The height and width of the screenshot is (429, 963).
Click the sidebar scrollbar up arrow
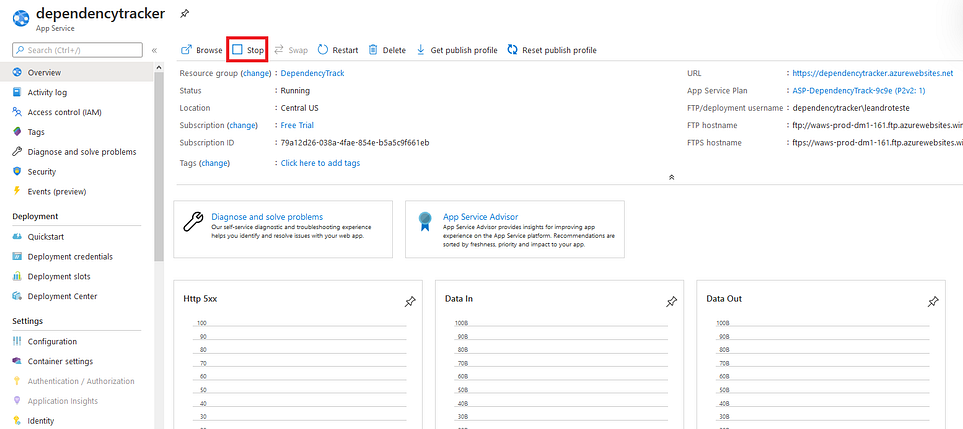pyautogui.click(x=159, y=67)
